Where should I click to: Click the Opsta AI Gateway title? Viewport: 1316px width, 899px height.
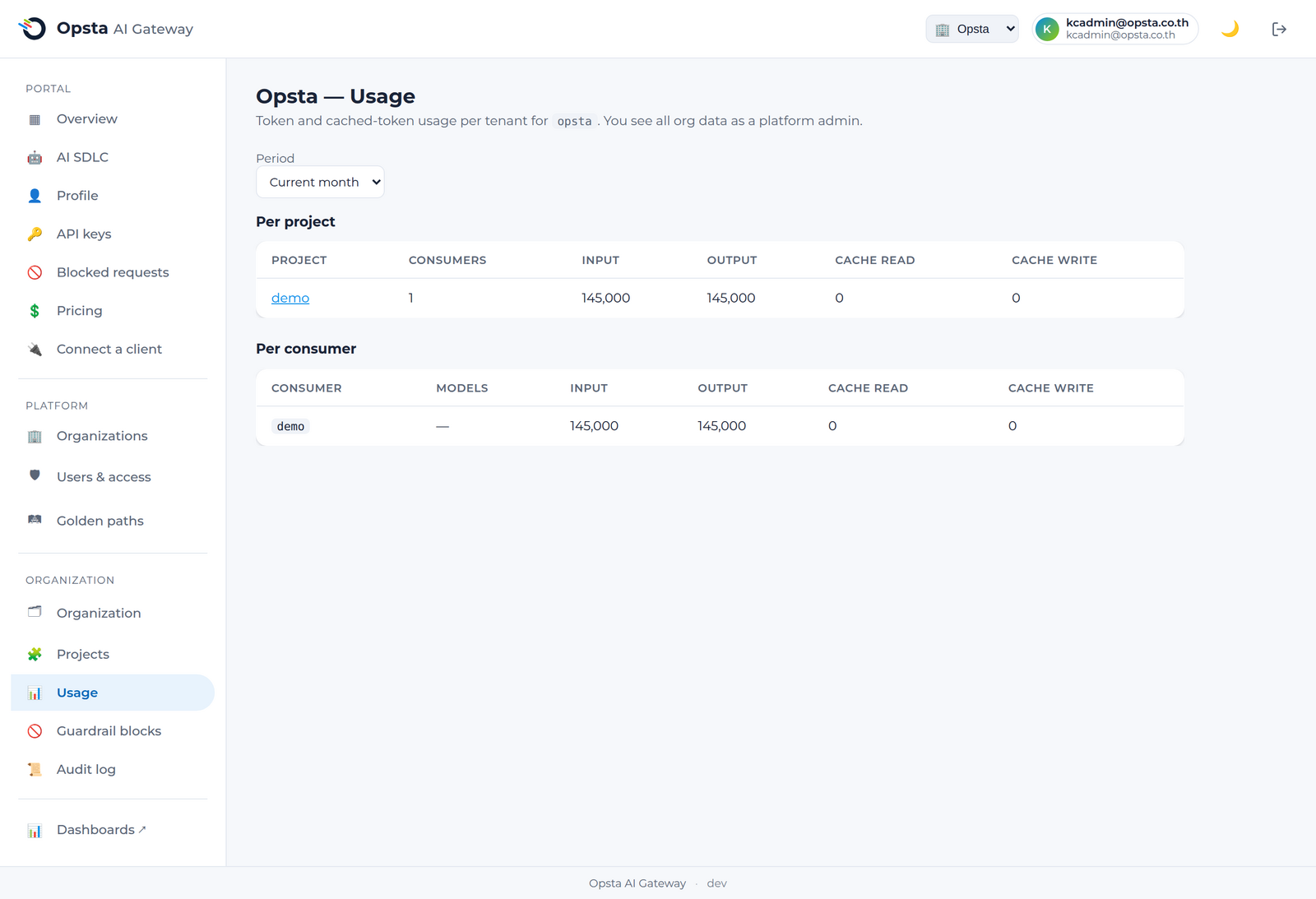coord(125,29)
